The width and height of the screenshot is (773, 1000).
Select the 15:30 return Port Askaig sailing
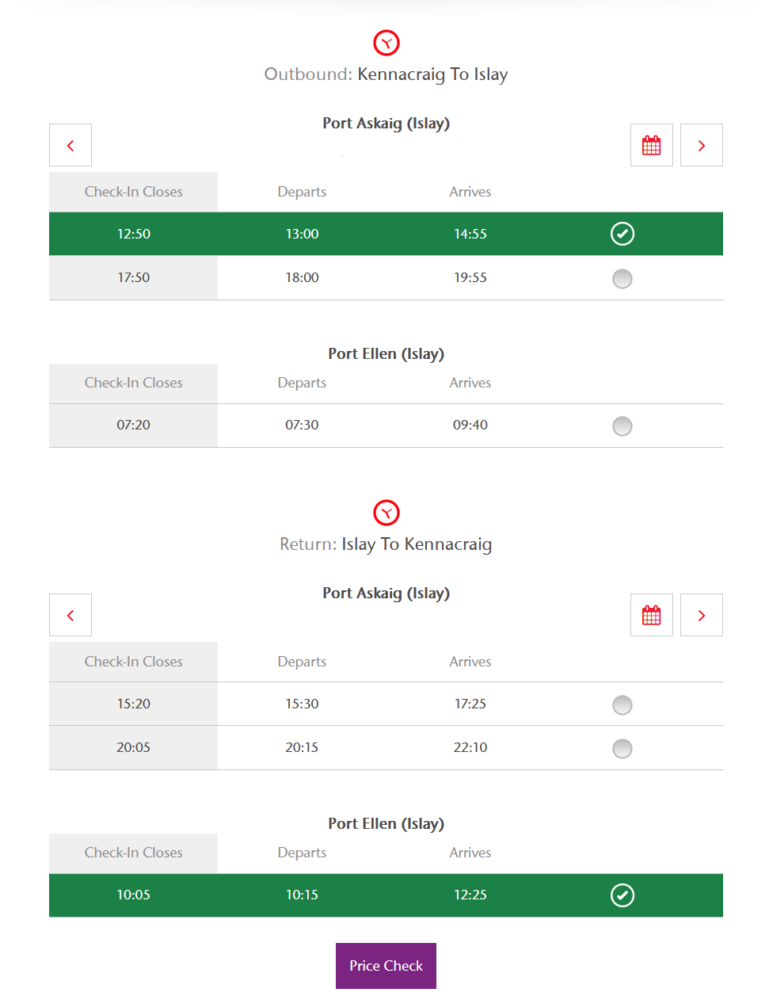(x=622, y=705)
